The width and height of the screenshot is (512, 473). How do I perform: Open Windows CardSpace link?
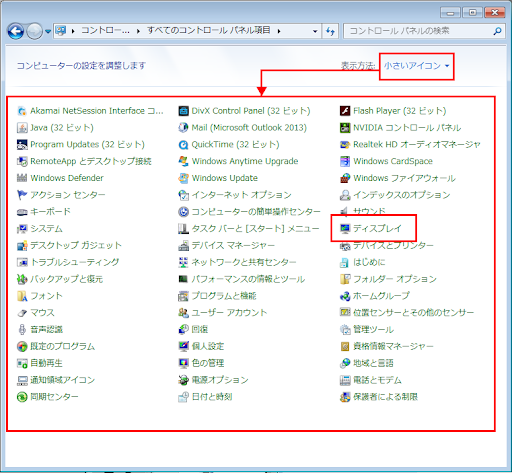[x=393, y=161]
